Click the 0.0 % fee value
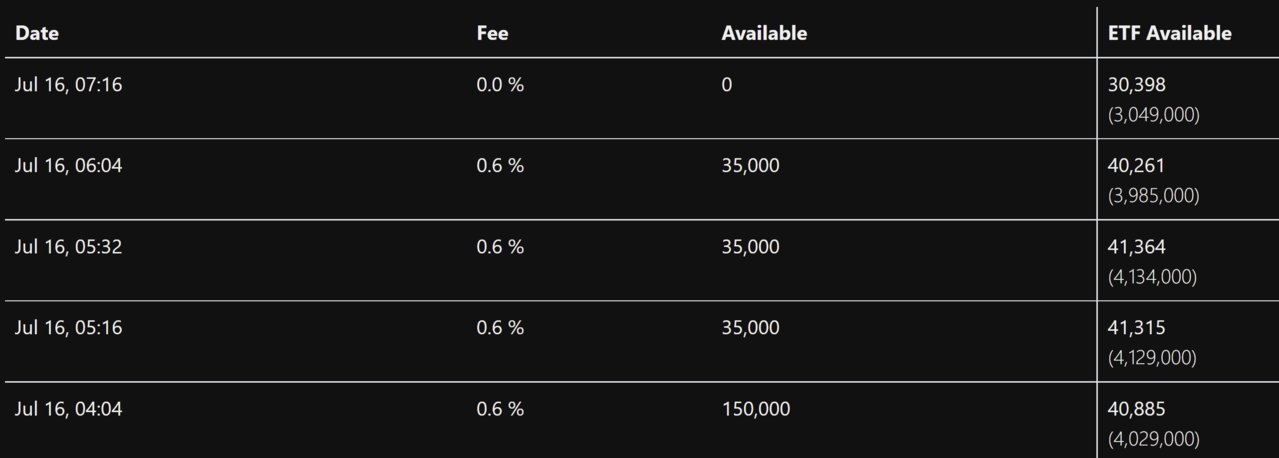This screenshot has width=1279, height=458. coord(500,85)
